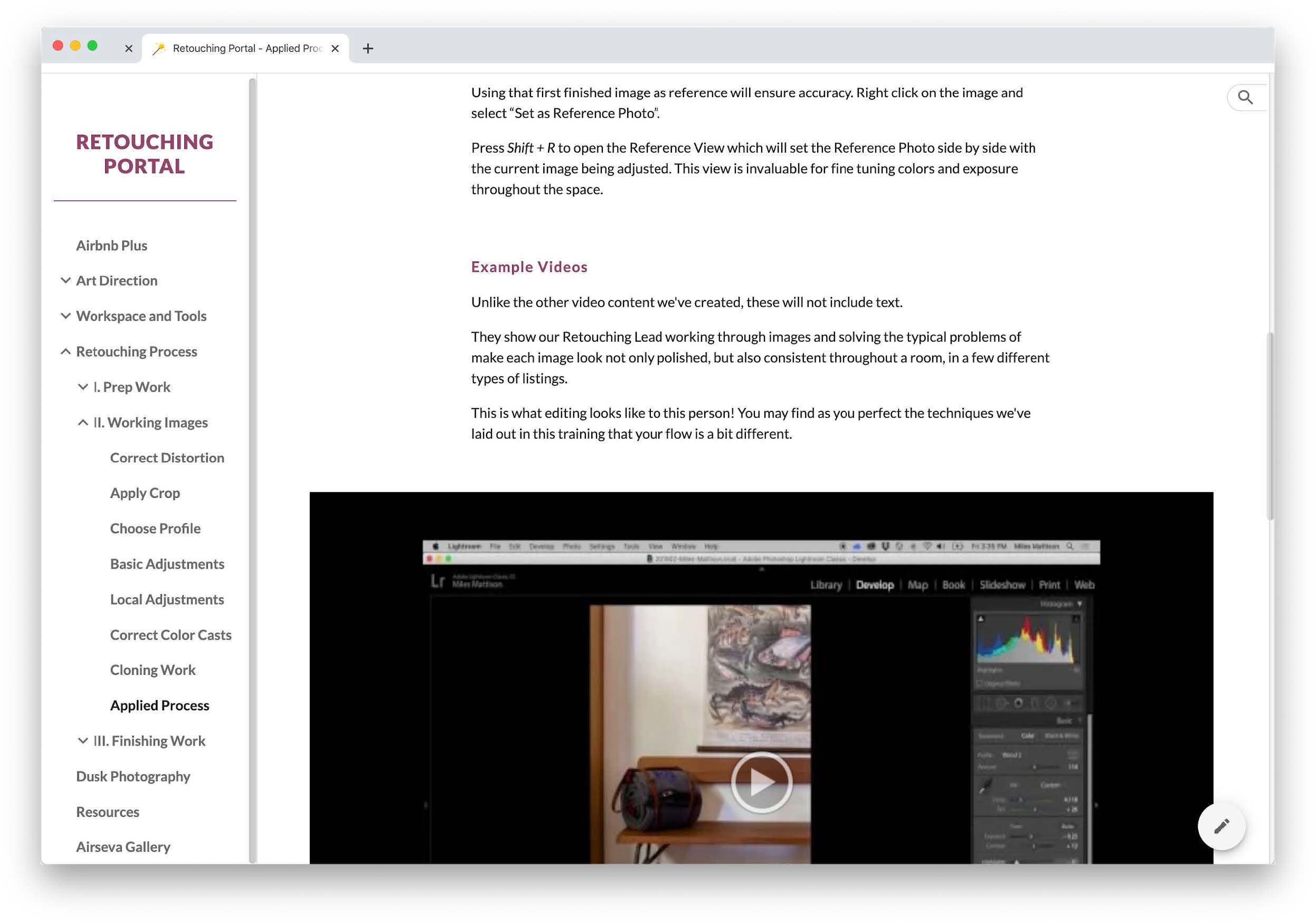
Task: Go to Basic Adjustments page
Action: [x=167, y=564]
